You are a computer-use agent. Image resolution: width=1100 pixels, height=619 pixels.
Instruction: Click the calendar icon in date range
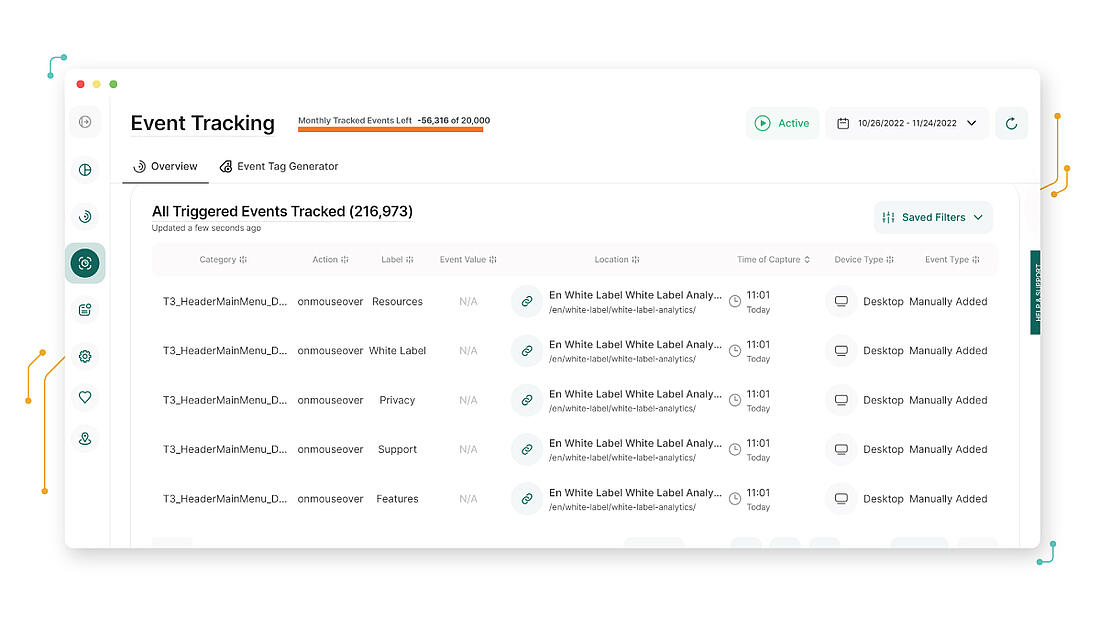click(843, 124)
